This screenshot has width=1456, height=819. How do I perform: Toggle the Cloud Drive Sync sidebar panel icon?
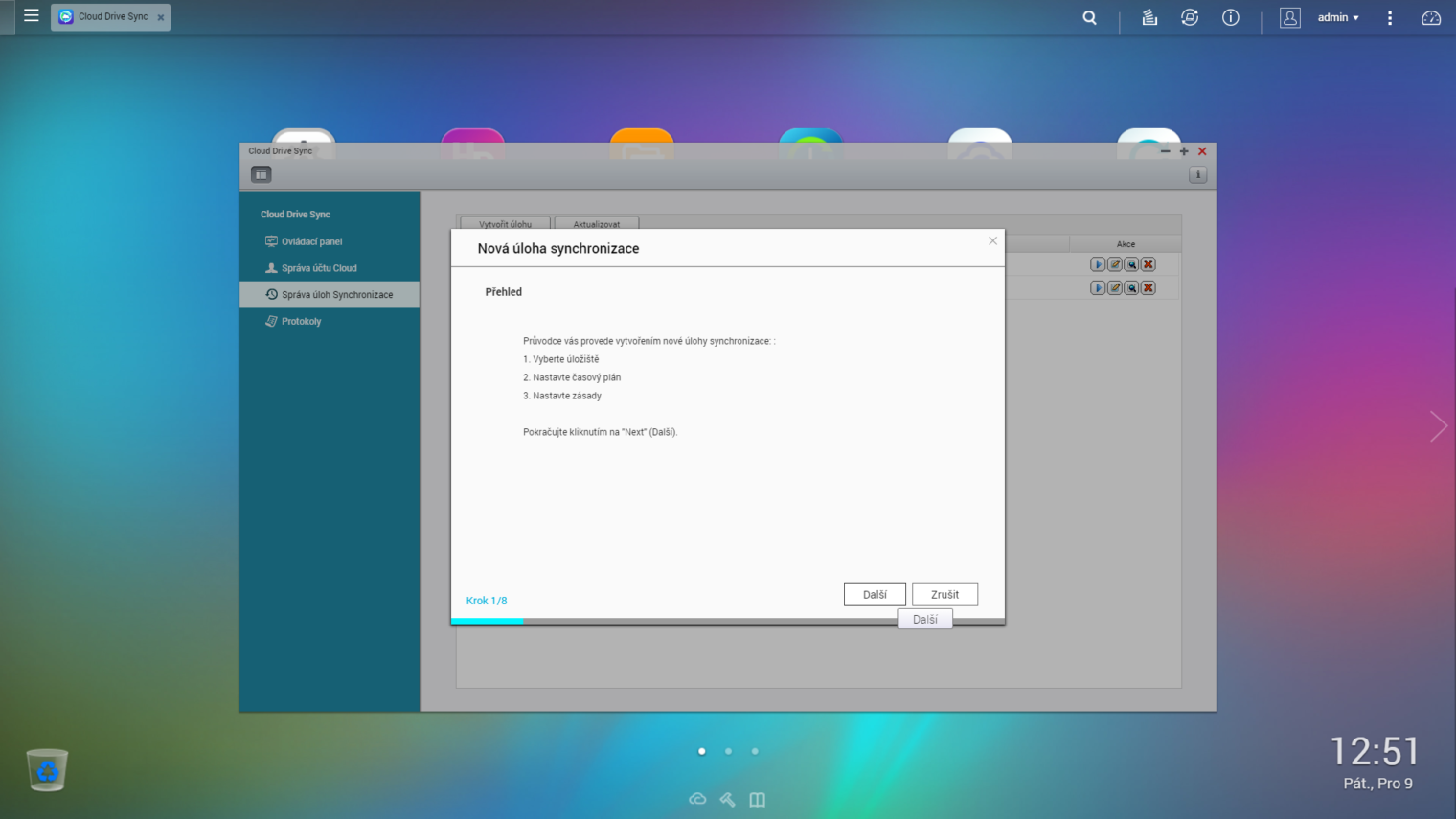point(261,174)
